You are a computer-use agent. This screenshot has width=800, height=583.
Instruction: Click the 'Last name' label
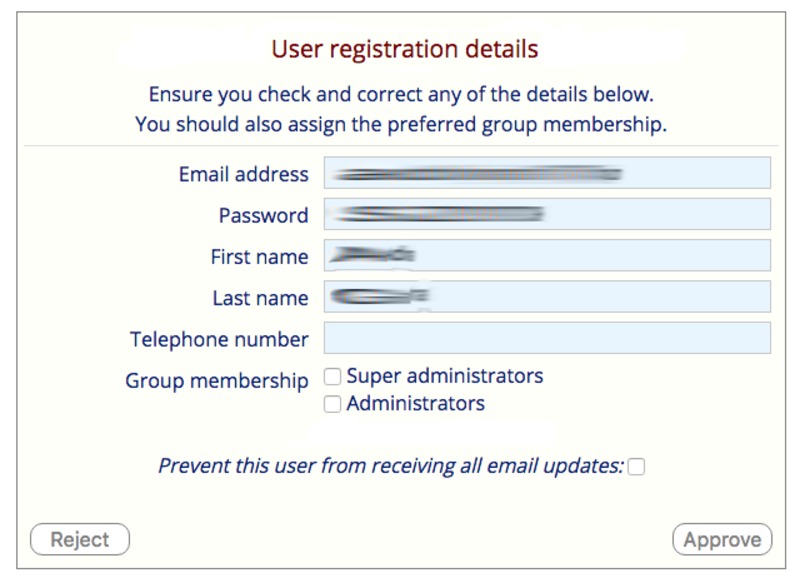pos(260,298)
